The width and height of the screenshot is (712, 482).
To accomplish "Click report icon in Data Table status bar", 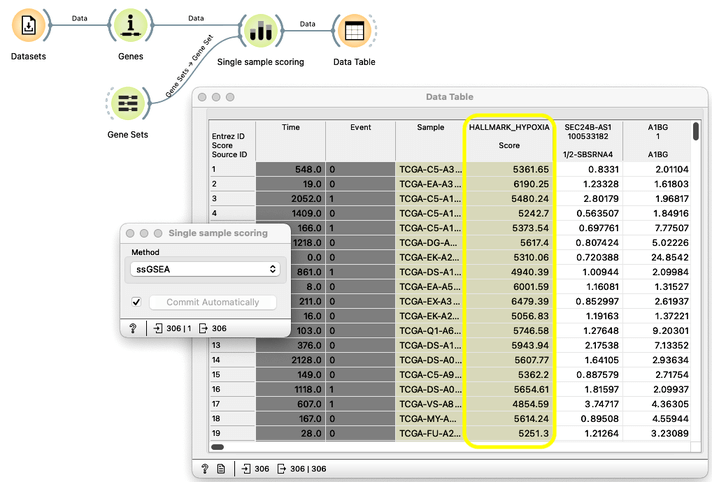I will 221,468.
